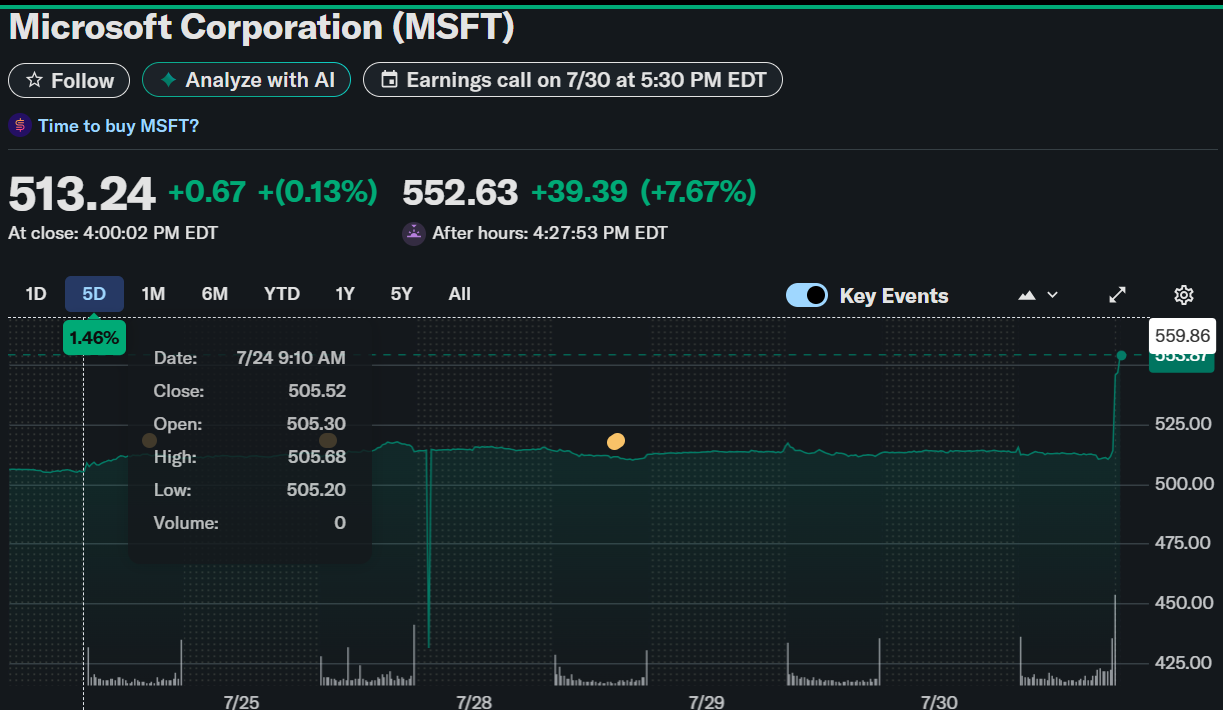
Task: Click the 513.24 closing price
Action: (x=82, y=192)
